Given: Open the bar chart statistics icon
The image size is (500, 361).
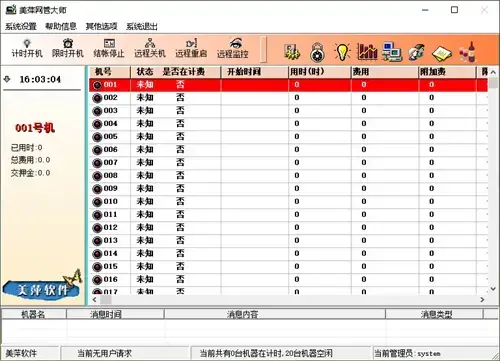Looking at the screenshot, I should click(x=367, y=52).
